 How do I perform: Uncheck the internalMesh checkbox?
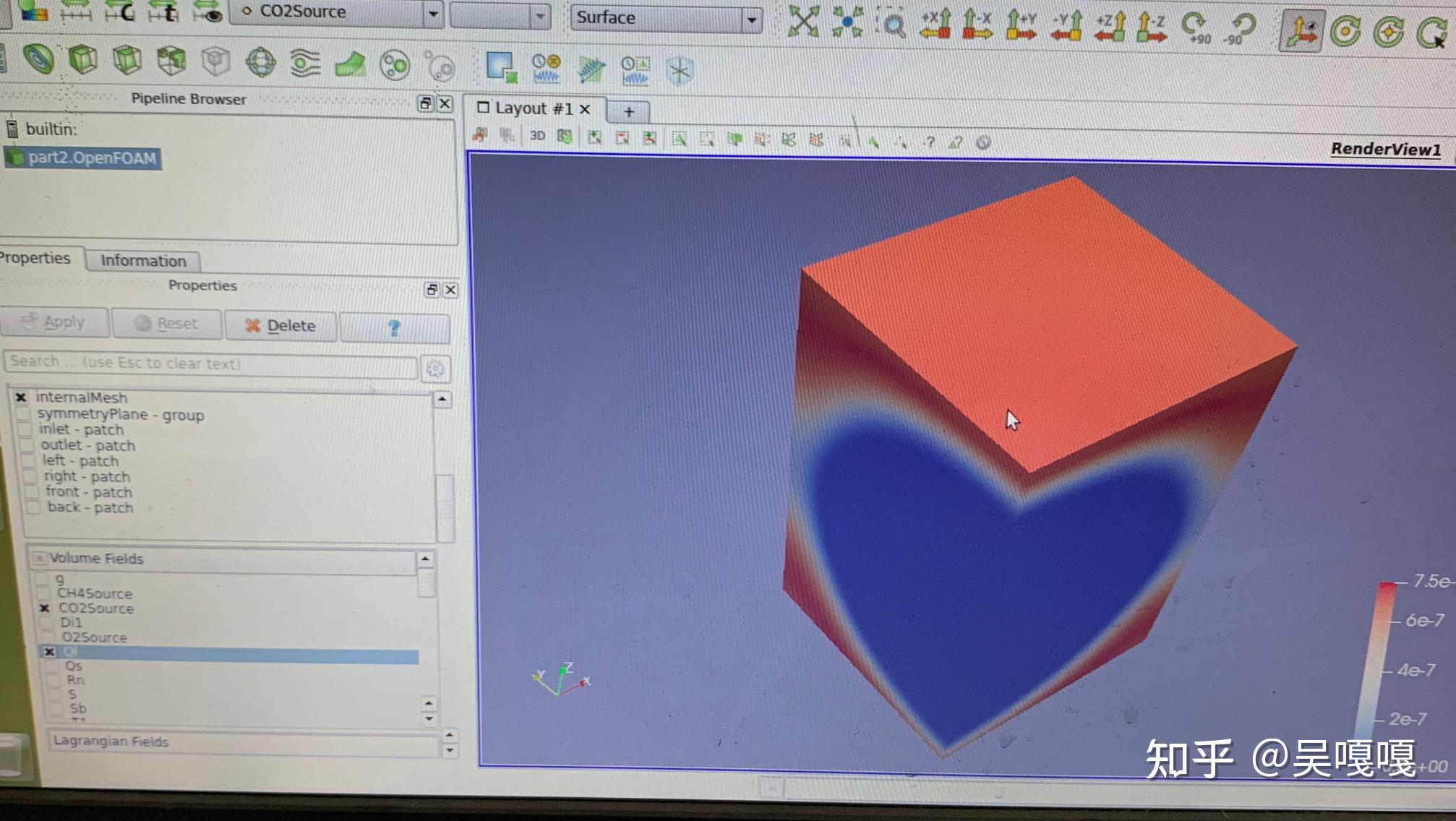click(x=21, y=397)
